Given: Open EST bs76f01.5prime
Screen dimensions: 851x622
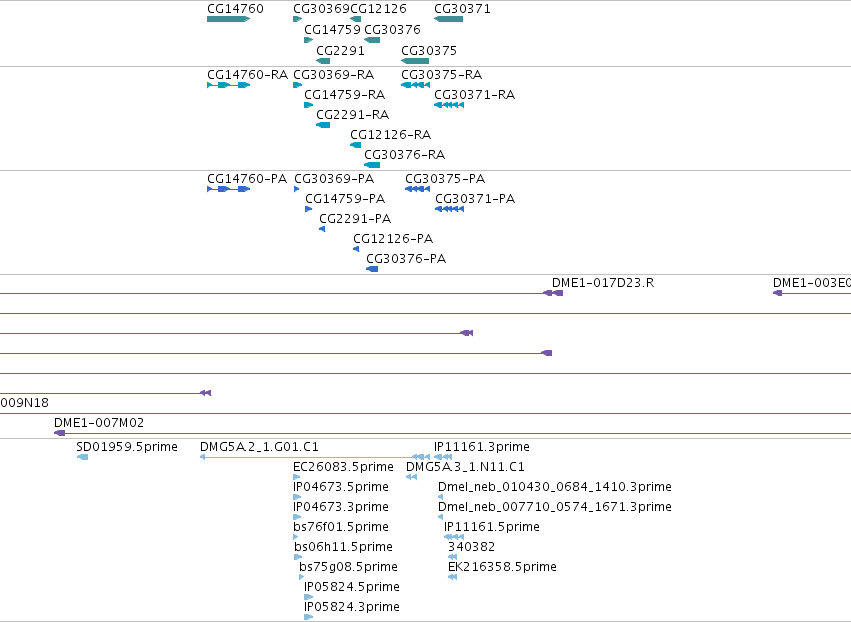Looking at the screenshot, I should pos(341,528).
